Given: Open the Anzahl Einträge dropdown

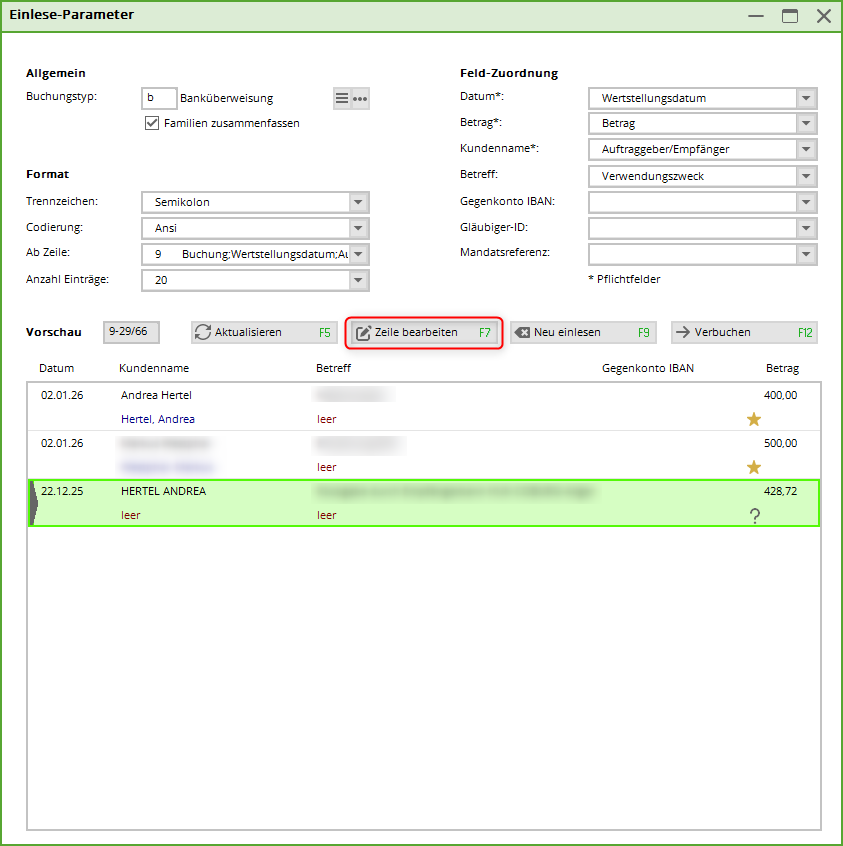Looking at the screenshot, I should pos(359,280).
